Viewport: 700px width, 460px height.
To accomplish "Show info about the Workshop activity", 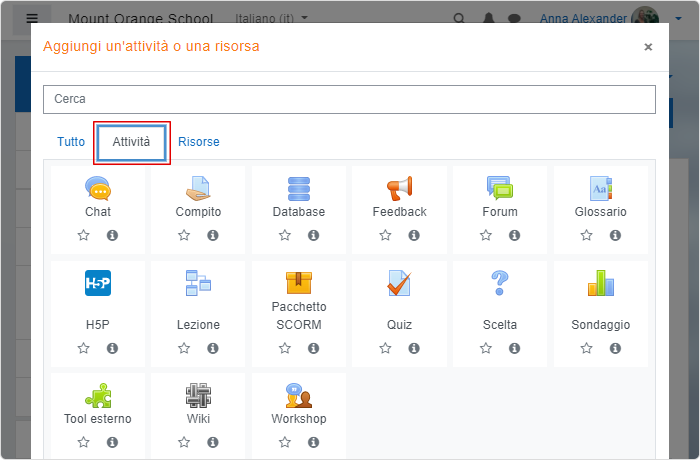I will click(313, 442).
